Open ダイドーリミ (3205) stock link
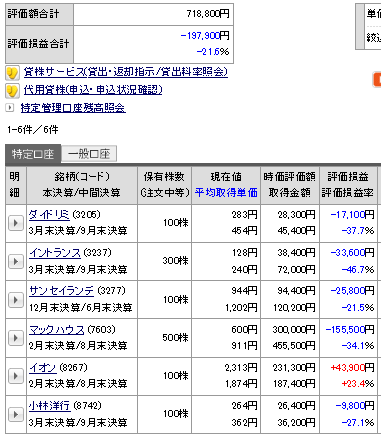Image resolution: width=381 pixels, height=437 pixels. pos(49,214)
